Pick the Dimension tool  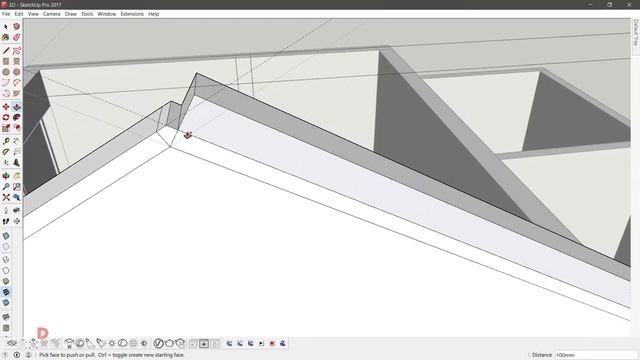click(x=16, y=141)
